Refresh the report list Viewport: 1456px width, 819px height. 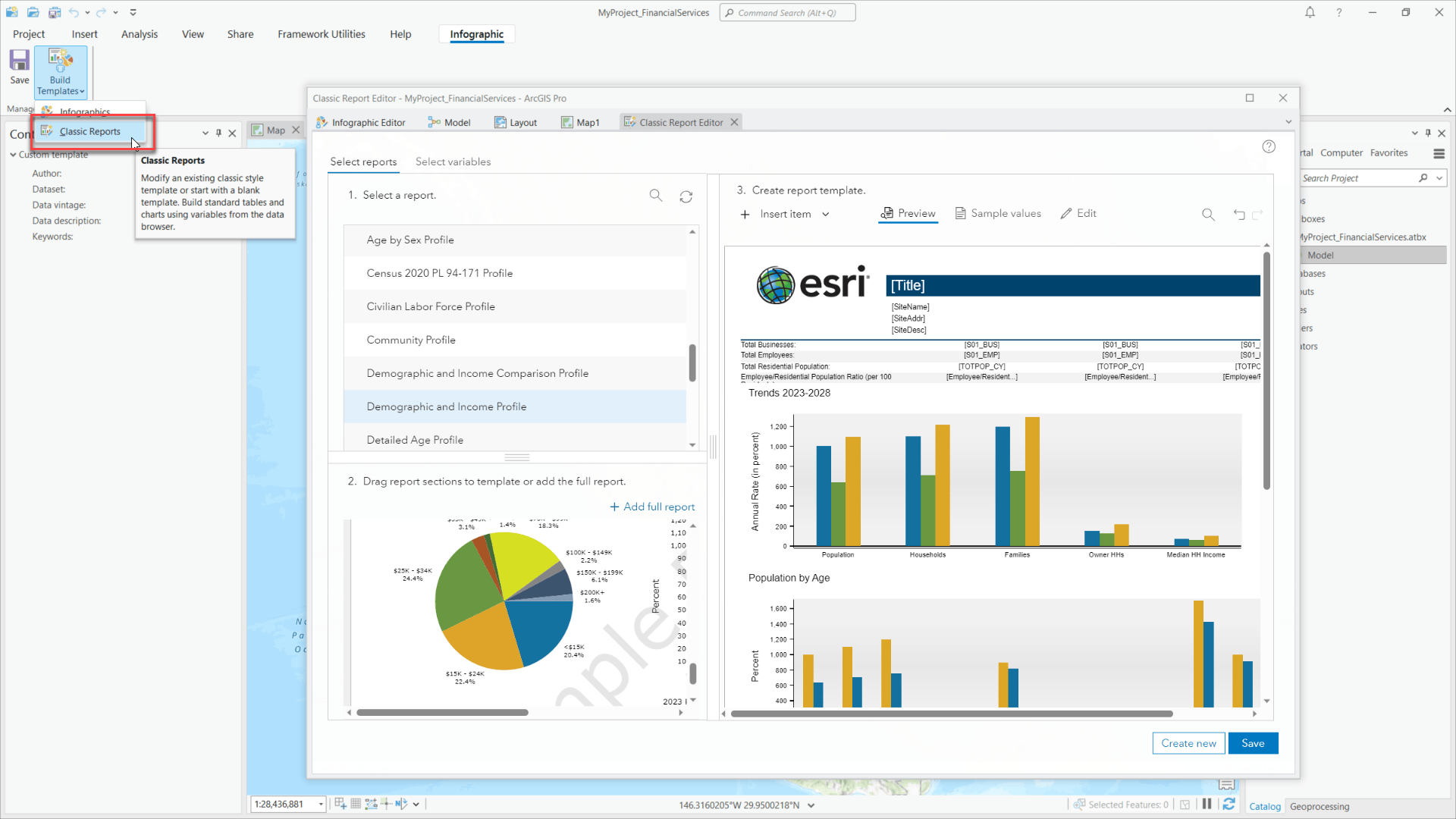(686, 196)
